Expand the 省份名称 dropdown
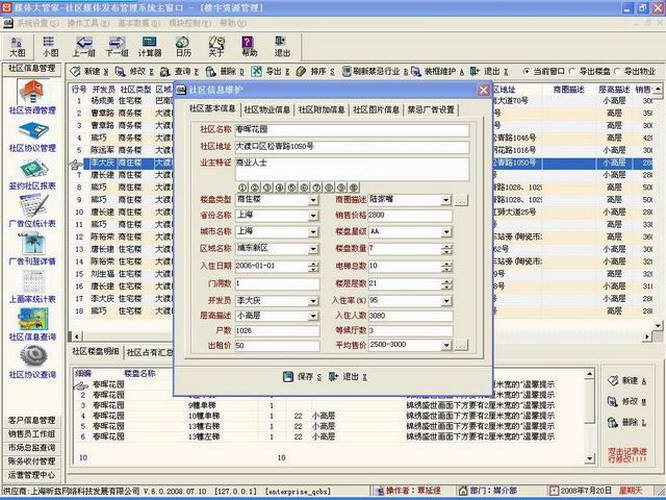 tap(313, 216)
